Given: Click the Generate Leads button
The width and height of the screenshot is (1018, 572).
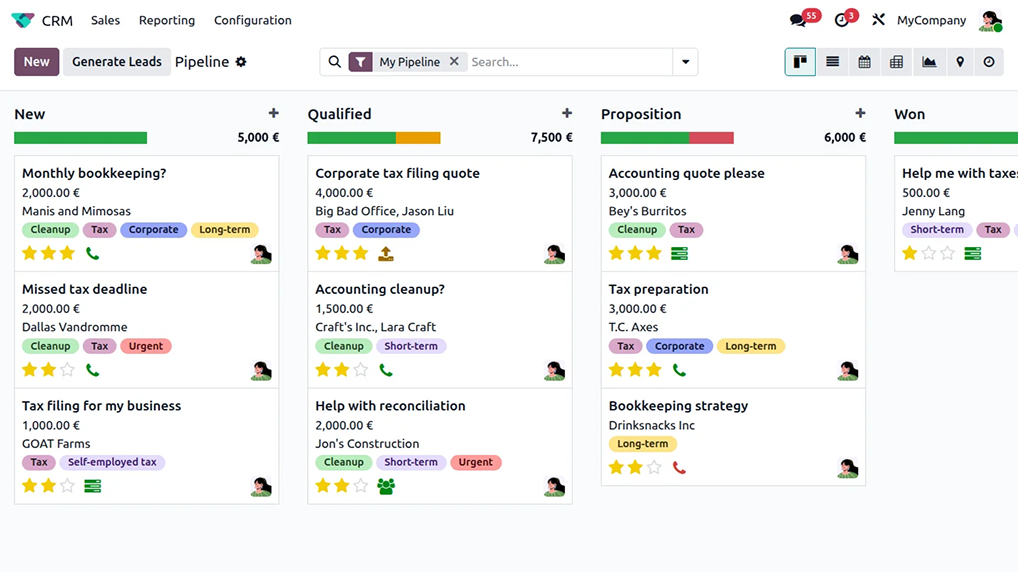Looking at the screenshot, I should [116, 62].
